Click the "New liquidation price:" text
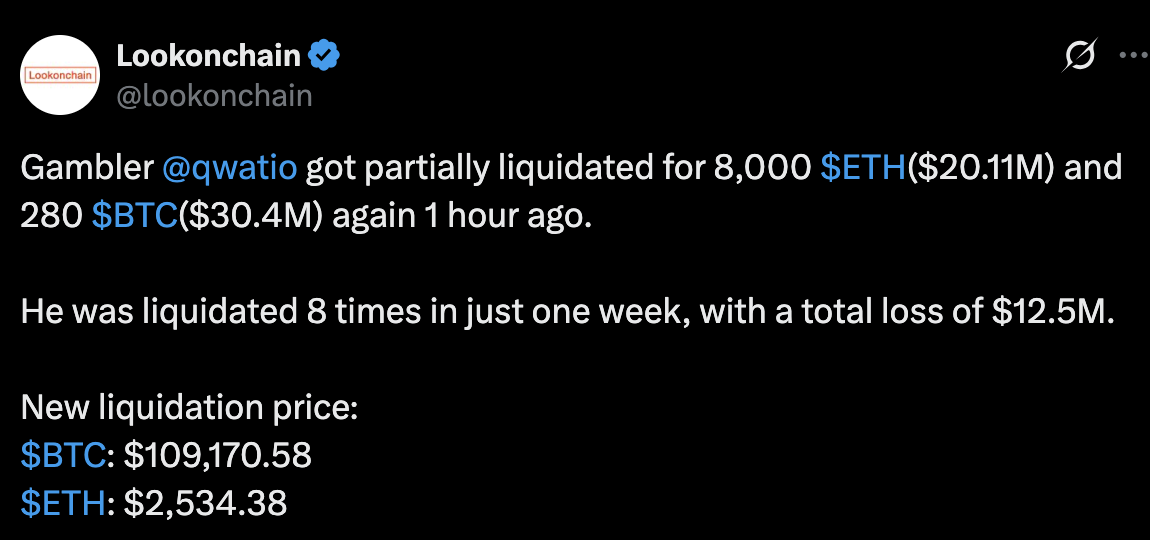This screenshot has height=540, width=1150. pos(189,408)
